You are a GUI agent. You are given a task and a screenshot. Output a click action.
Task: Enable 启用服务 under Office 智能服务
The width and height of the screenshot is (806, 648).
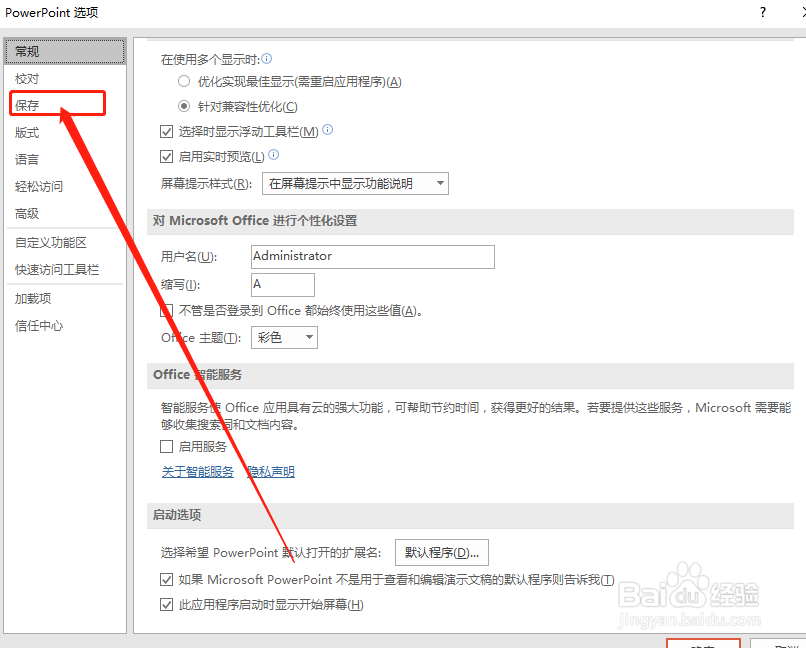[166, 446]
